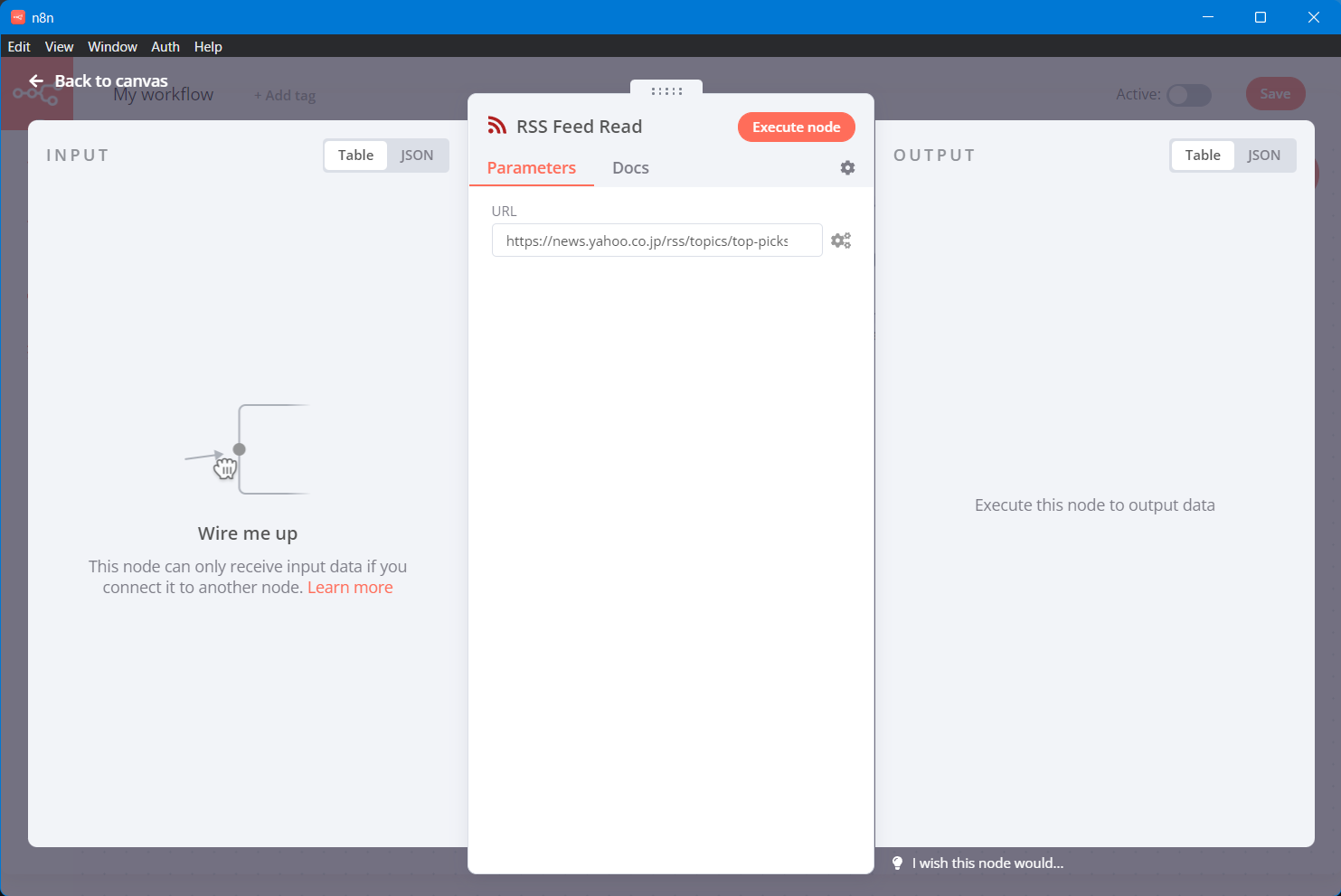1341x896 pixels.
Task: Toggle the workflow Active switch
Action: point(1188,95)
